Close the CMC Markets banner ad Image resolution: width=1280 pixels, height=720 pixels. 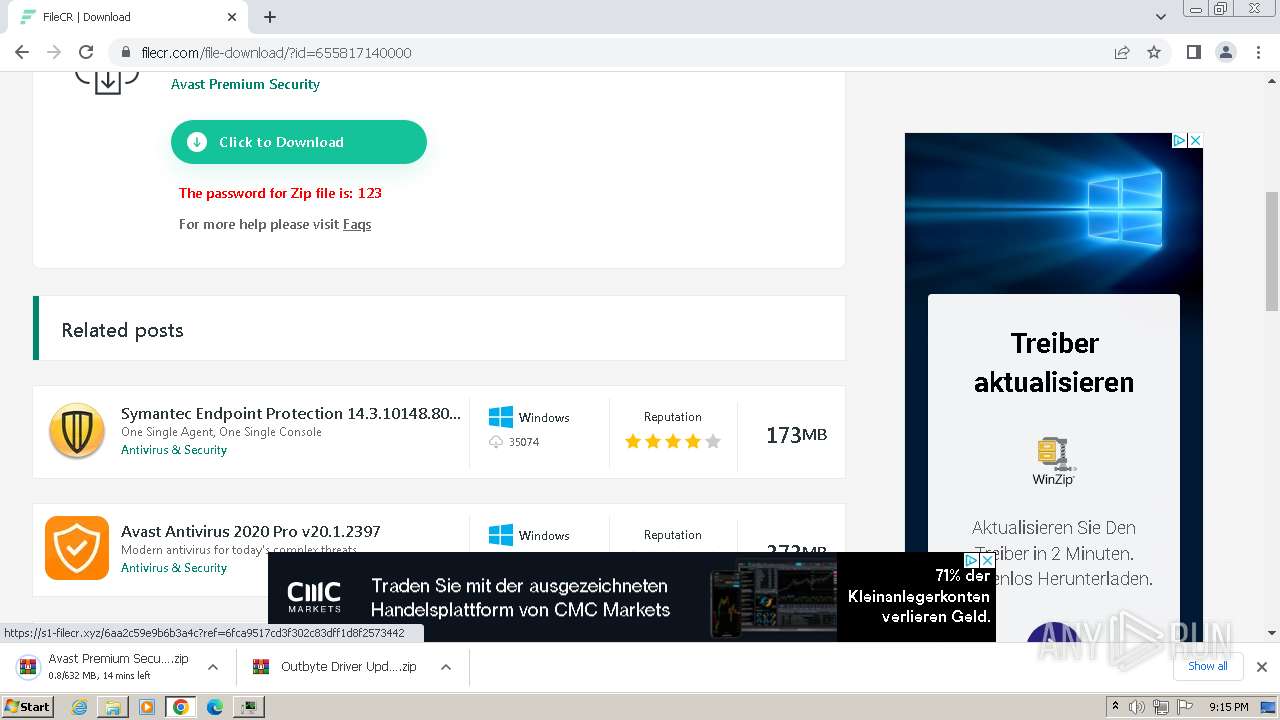[987, 561]
